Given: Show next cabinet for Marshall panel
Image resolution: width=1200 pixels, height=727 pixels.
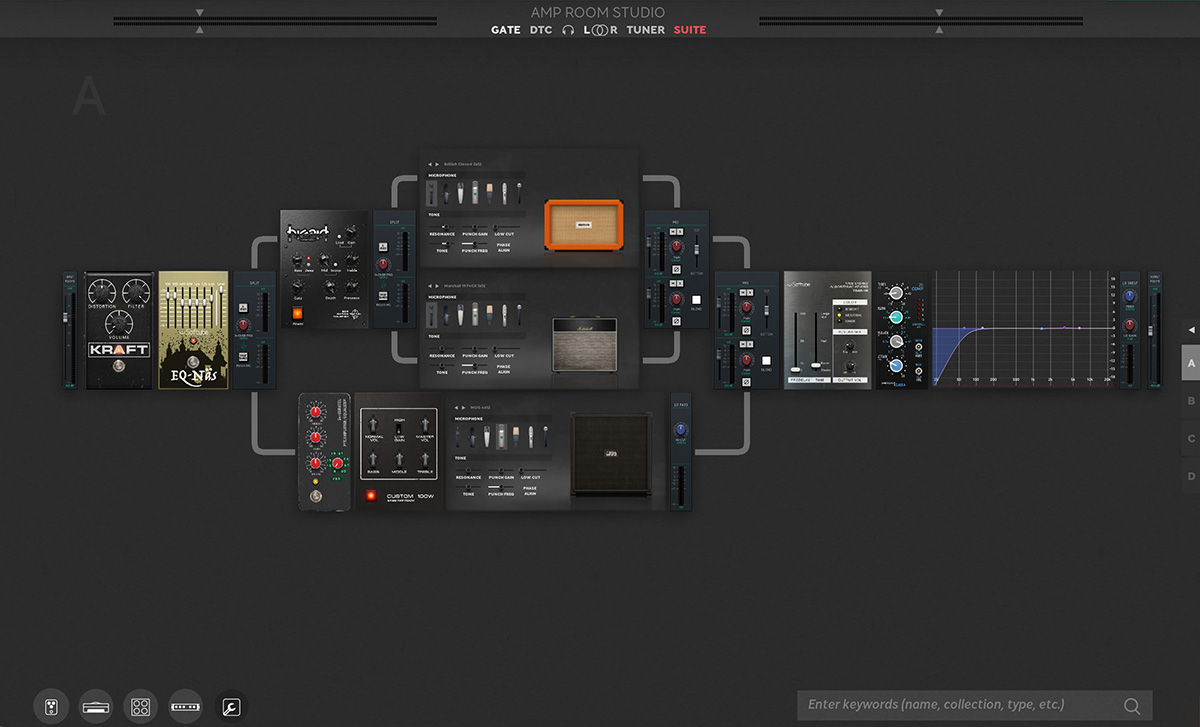Looking at the screenshot, I should tap(439, 285).
